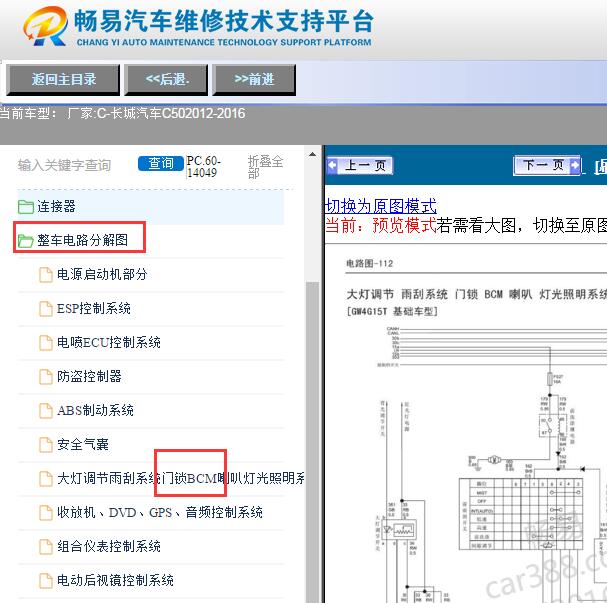Click document icon beside 防盗控制器
The height and width of the screenshot is (603, 607).
click(46, 377)
